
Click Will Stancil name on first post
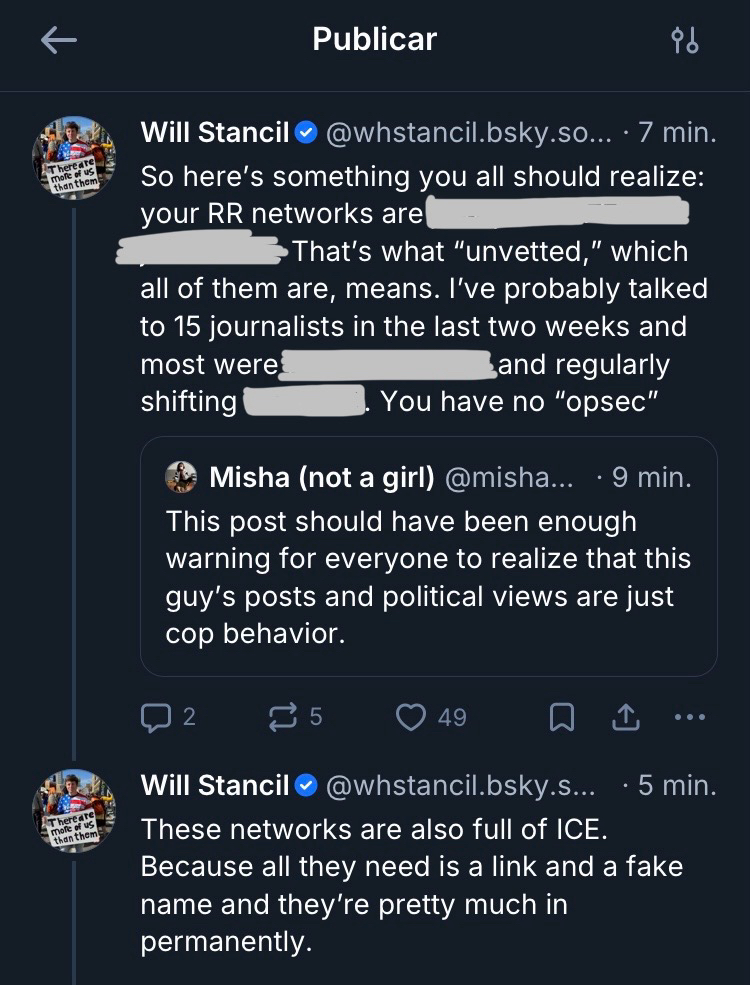click(x=215, y=131)
